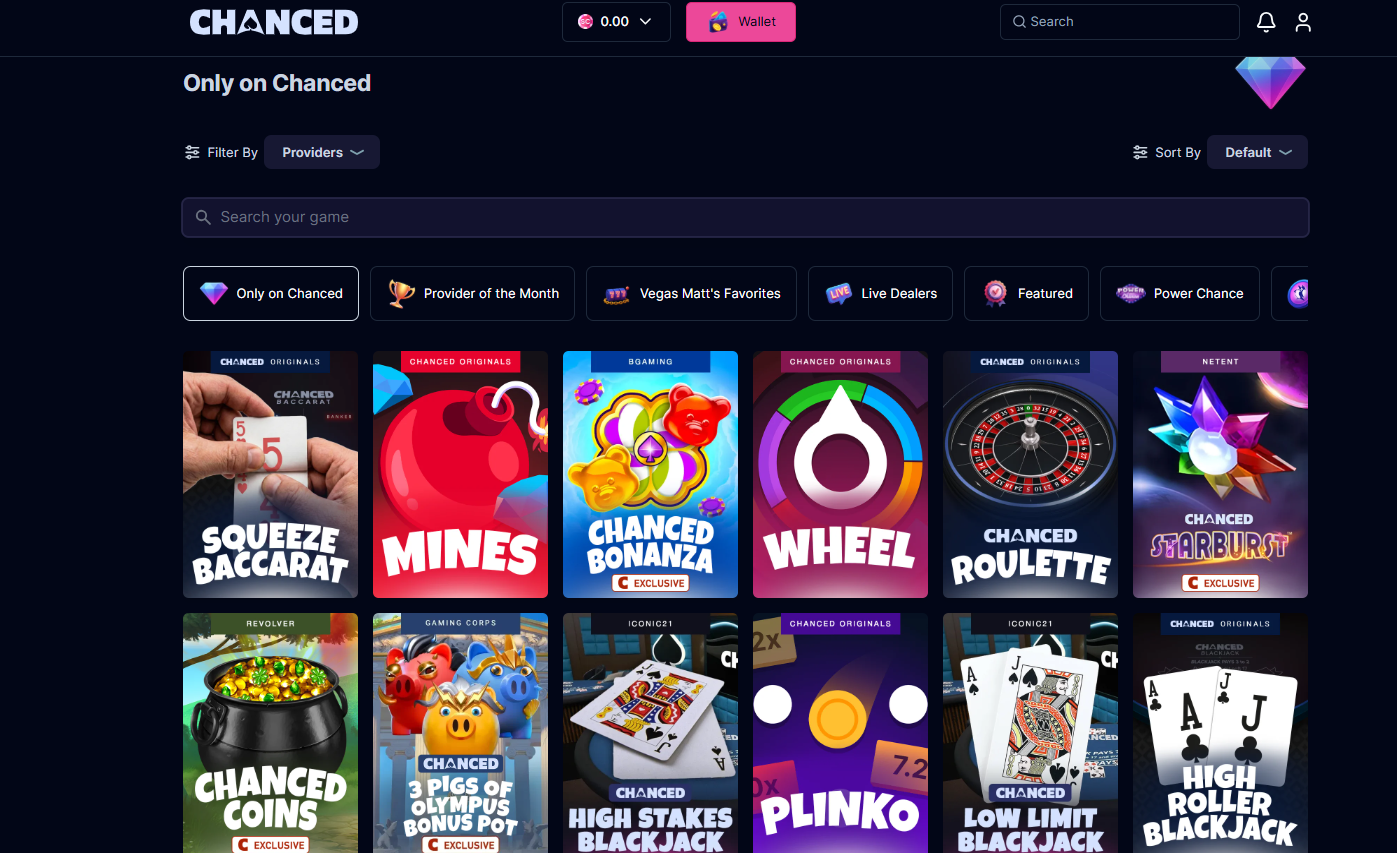Expand the 0.00 balance dropdown
This screenshot has width=1397, height=853.
(x=616, y=21)
